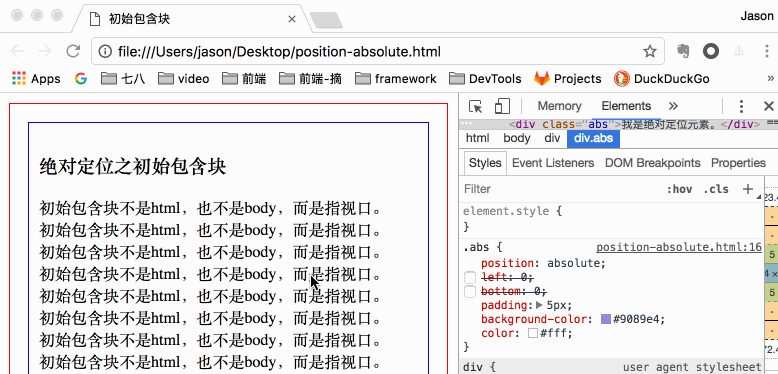Click the html breadcrumb
Viewport: 778px width, 374px height.
coord(477,138)
